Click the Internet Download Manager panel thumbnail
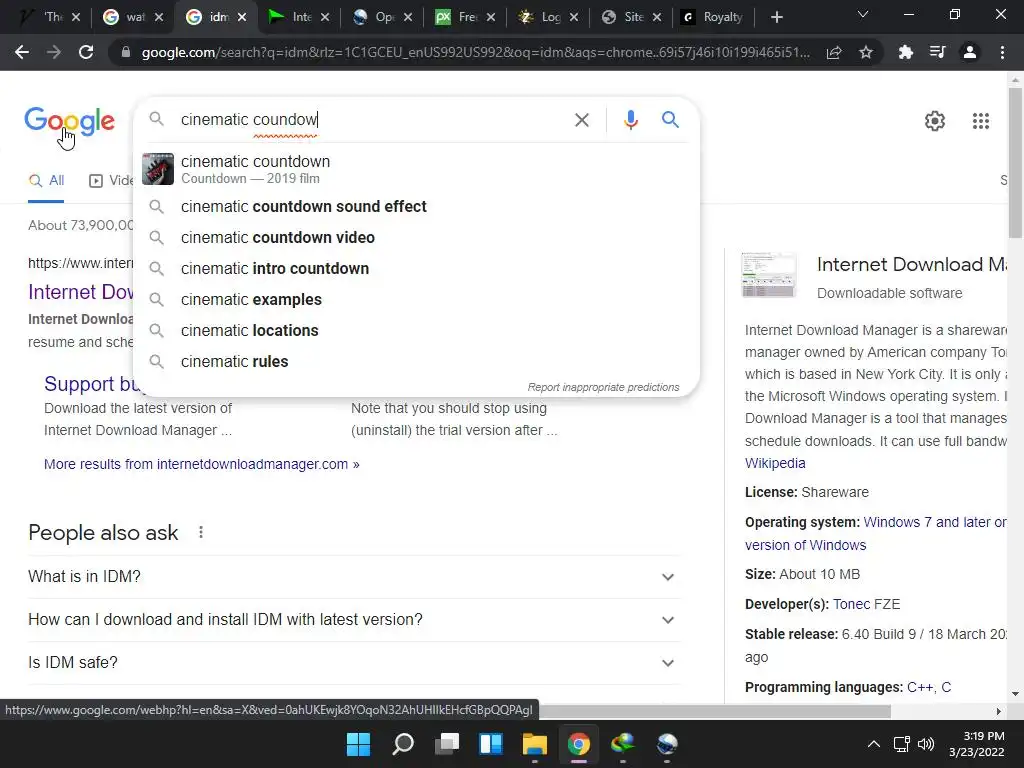The width and height of the screenshot is (1024, 768). [769, 275]
